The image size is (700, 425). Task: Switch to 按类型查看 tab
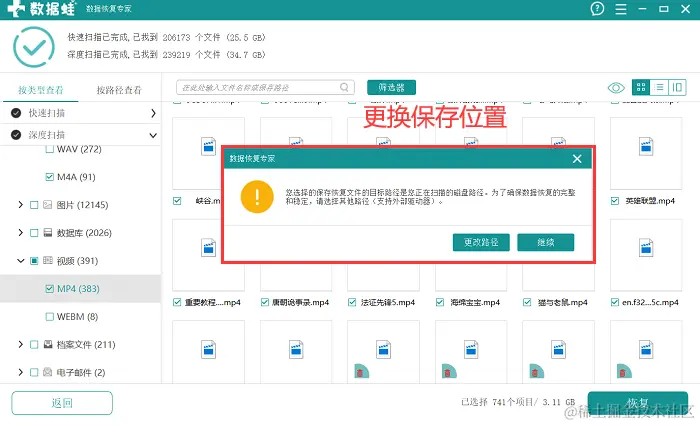click(41, 90)
